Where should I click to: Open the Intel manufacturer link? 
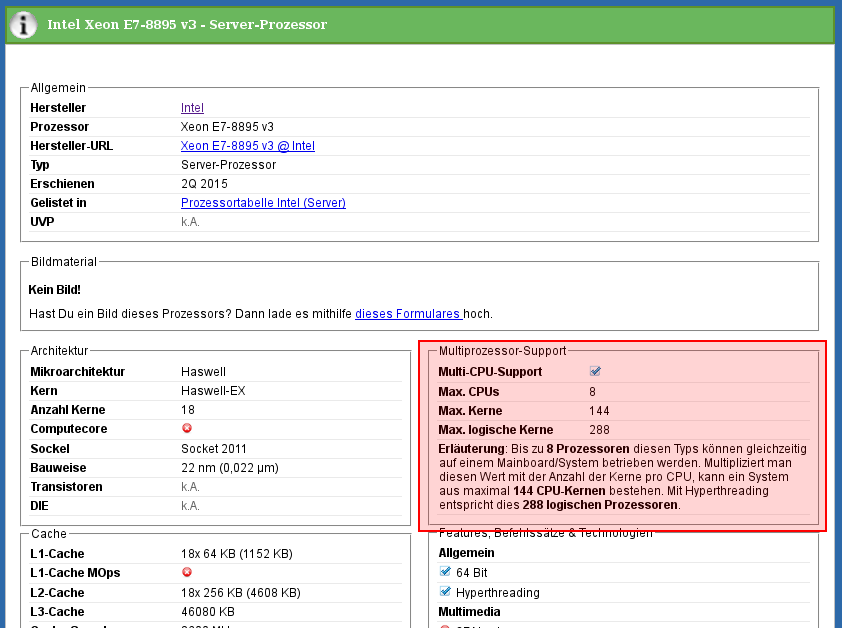point(192,108)
